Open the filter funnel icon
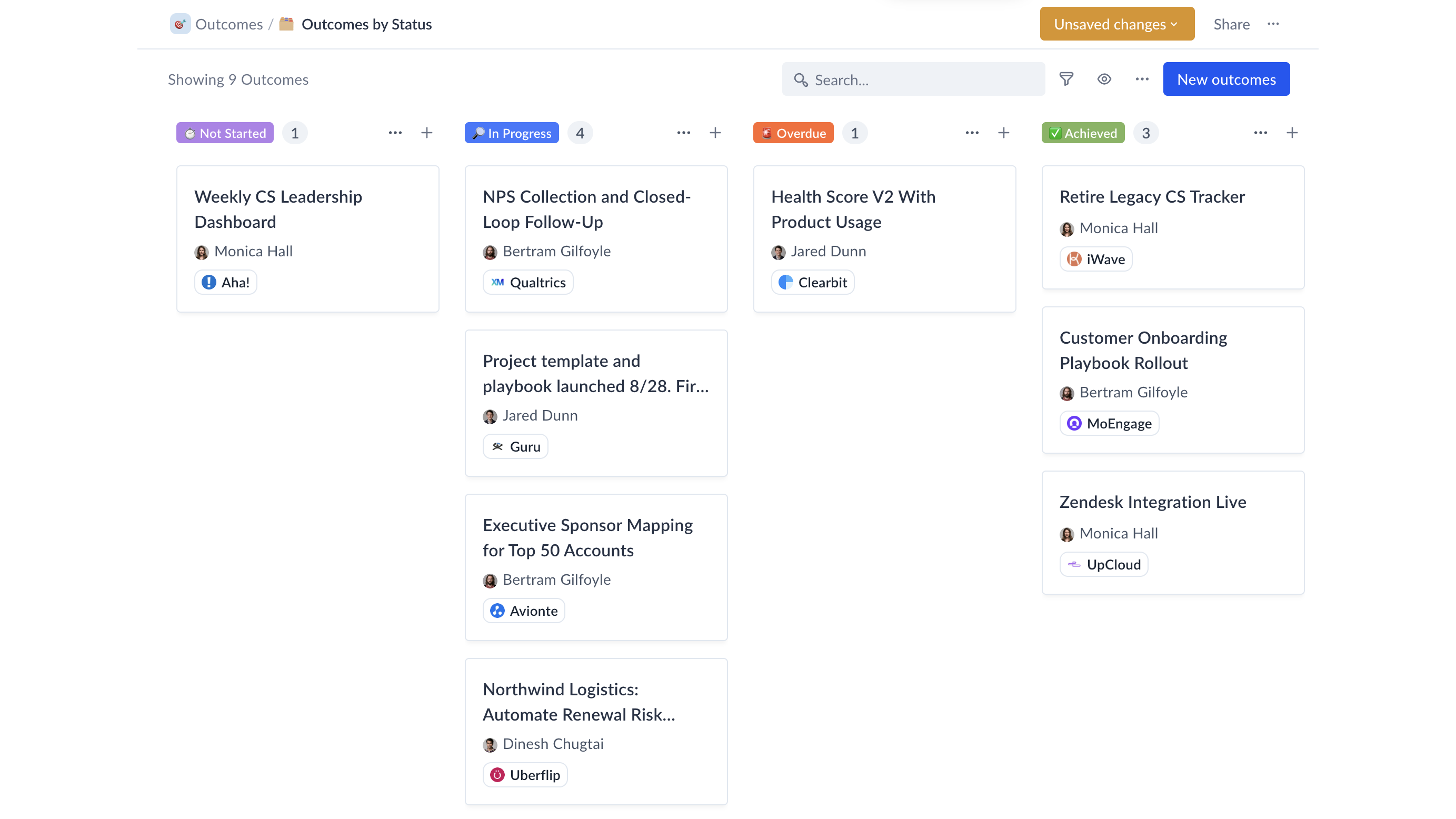The height and width of the screenshot is (819, 1456). point(1066,79)
